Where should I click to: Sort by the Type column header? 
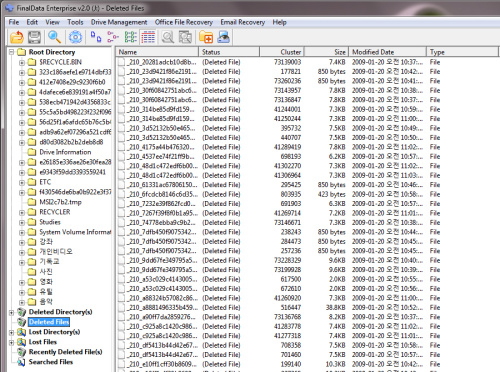pos(463,52)
